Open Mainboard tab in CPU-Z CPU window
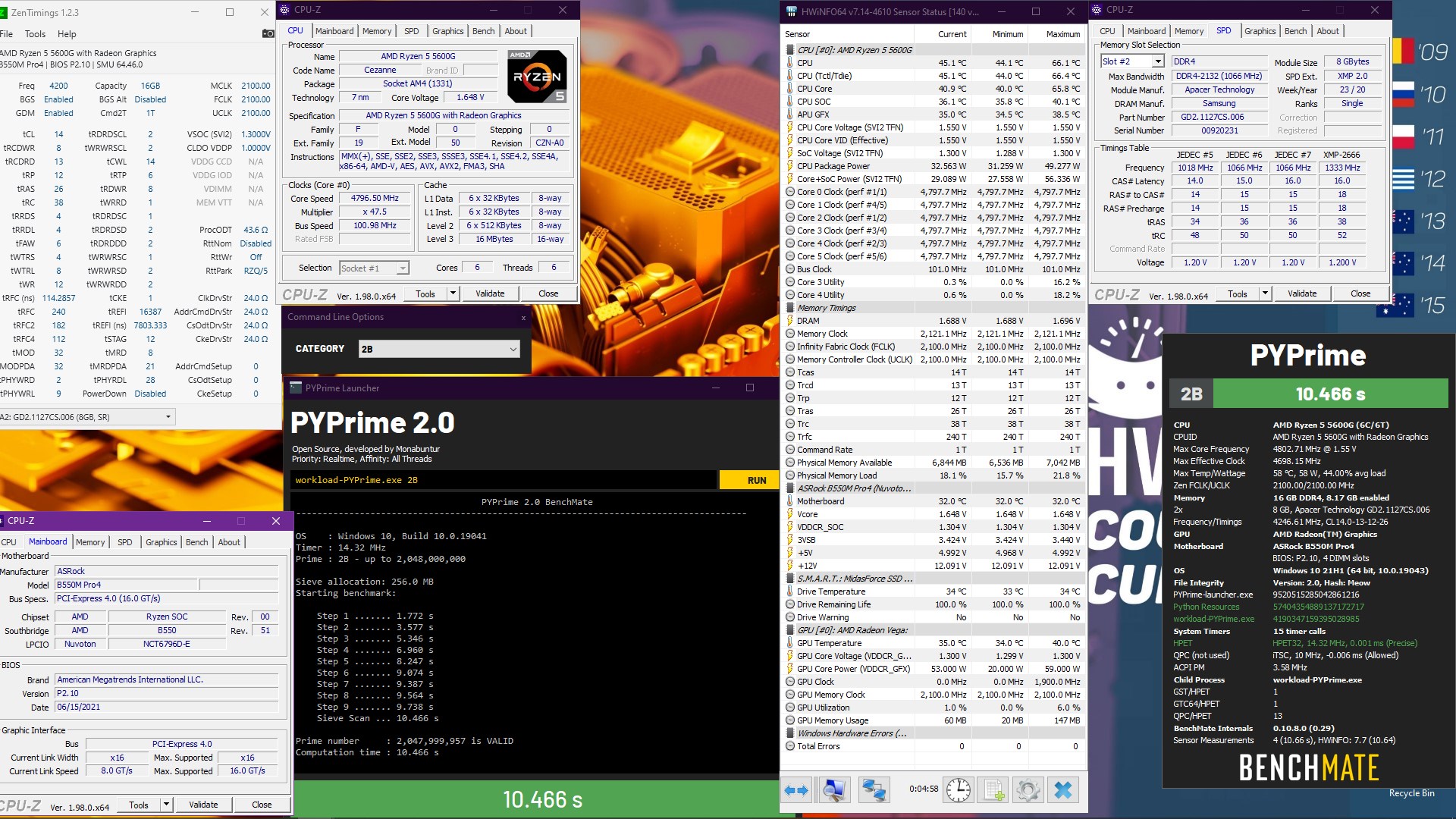This screenshot has height=819, width=1456. click(334, 31)
